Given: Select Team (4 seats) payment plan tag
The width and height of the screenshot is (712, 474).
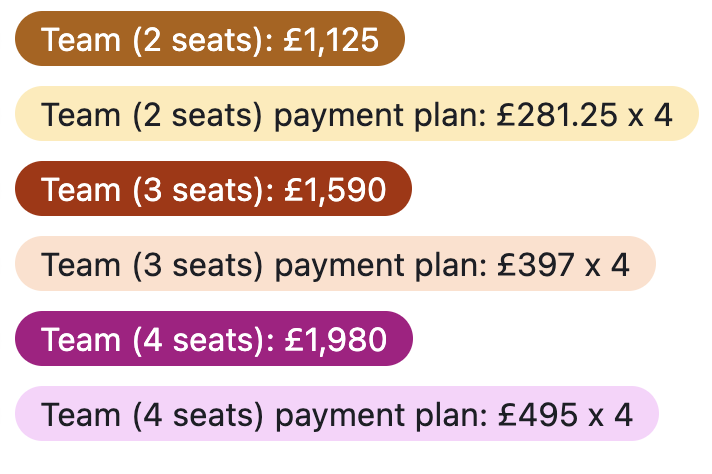Looking at the screenshot, I should point(337,415).
